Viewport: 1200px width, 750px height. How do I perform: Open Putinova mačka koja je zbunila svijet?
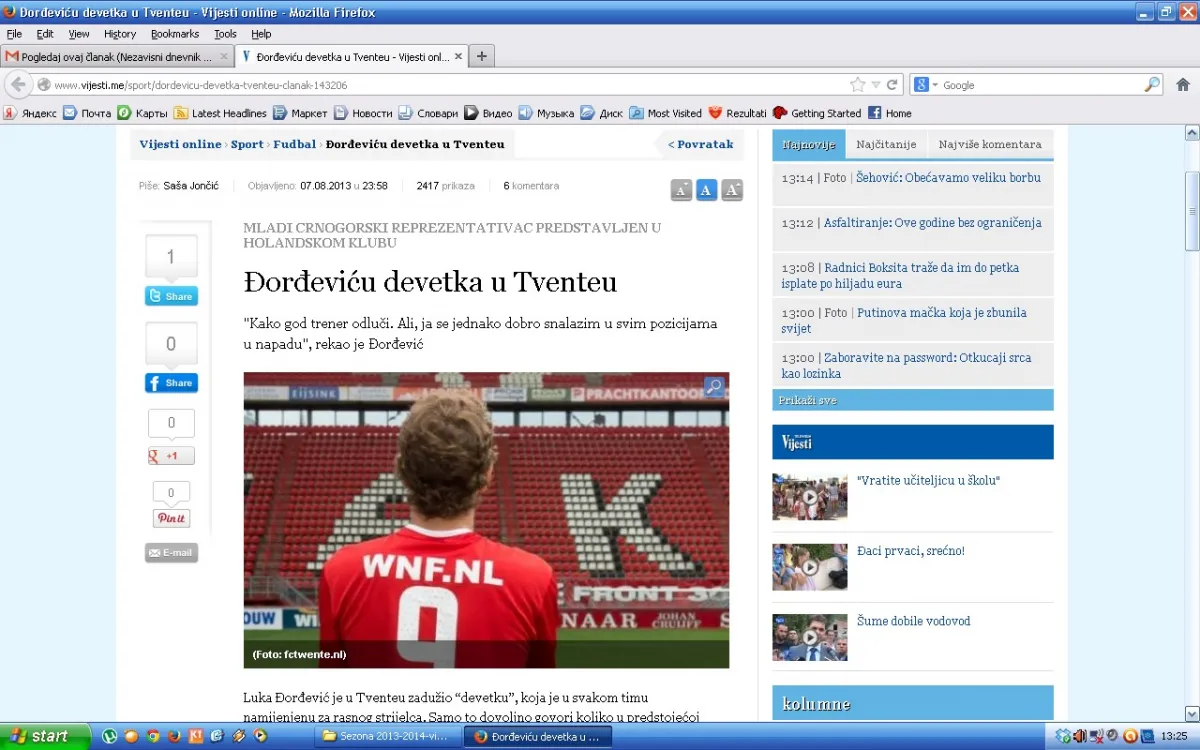[x=905, y=320]
